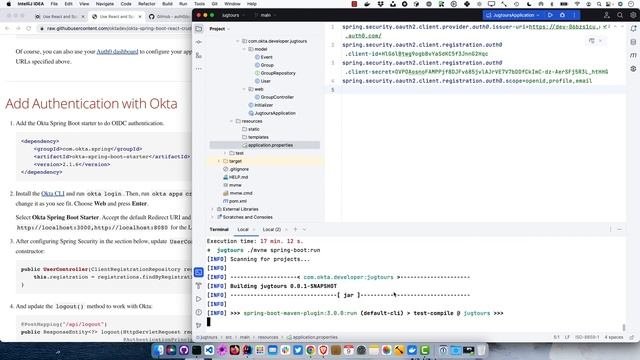This screenshot has height=360, width=640.
Task: Open JugtoursApplication run configuration dropdown
Action: point(513,15)
